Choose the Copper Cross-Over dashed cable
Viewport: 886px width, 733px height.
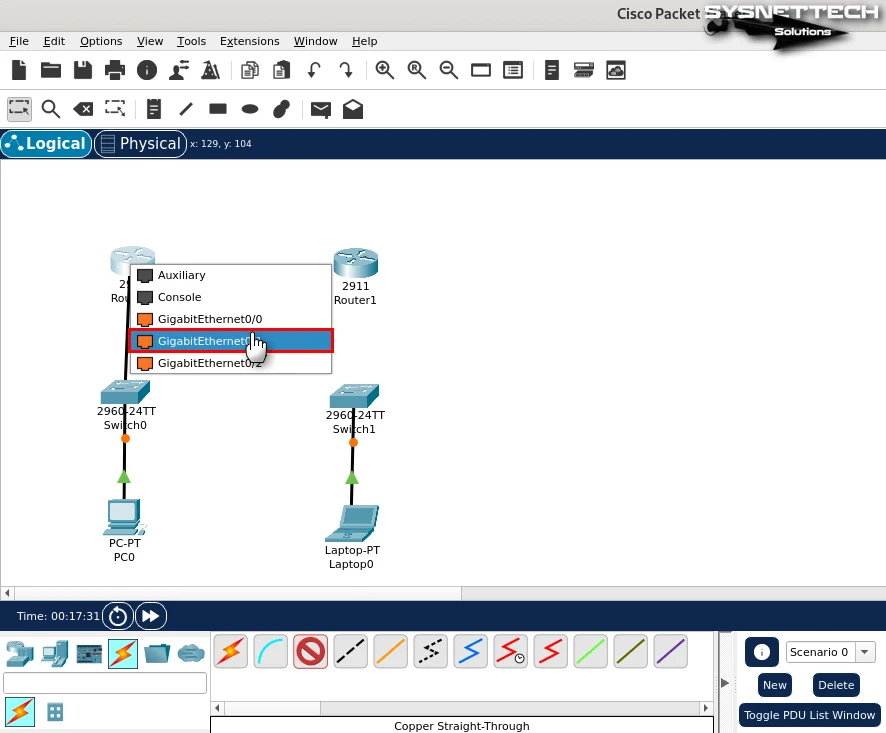click(430, 652)
